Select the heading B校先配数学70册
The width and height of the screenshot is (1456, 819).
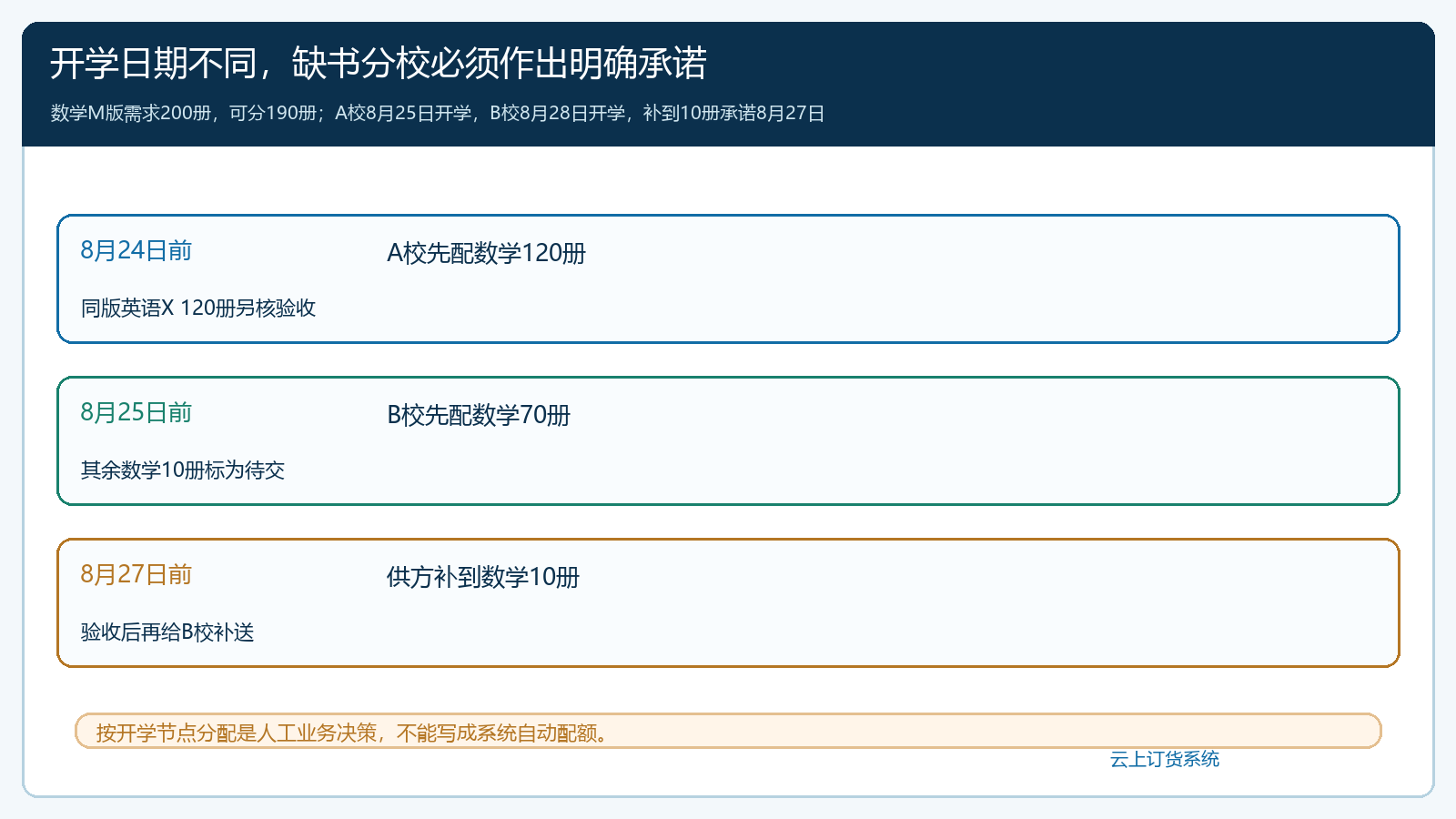click(x=479, y=415)
